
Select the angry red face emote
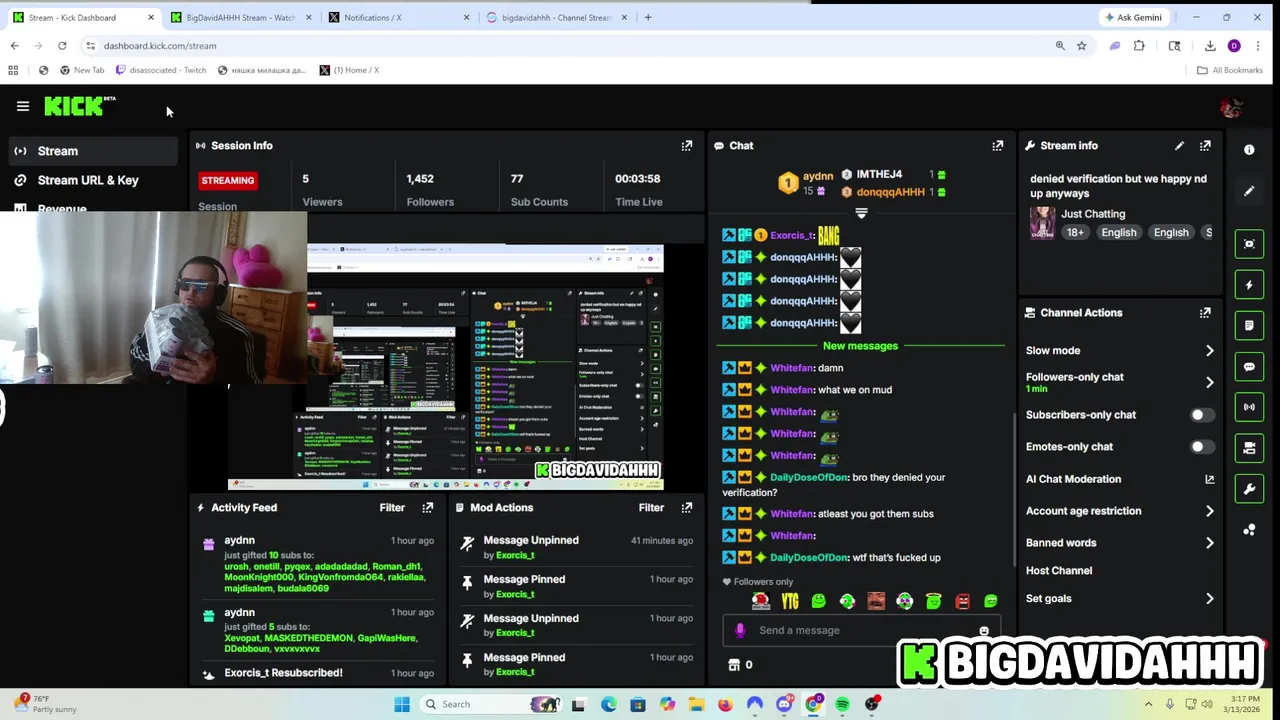tap(962, 601)
